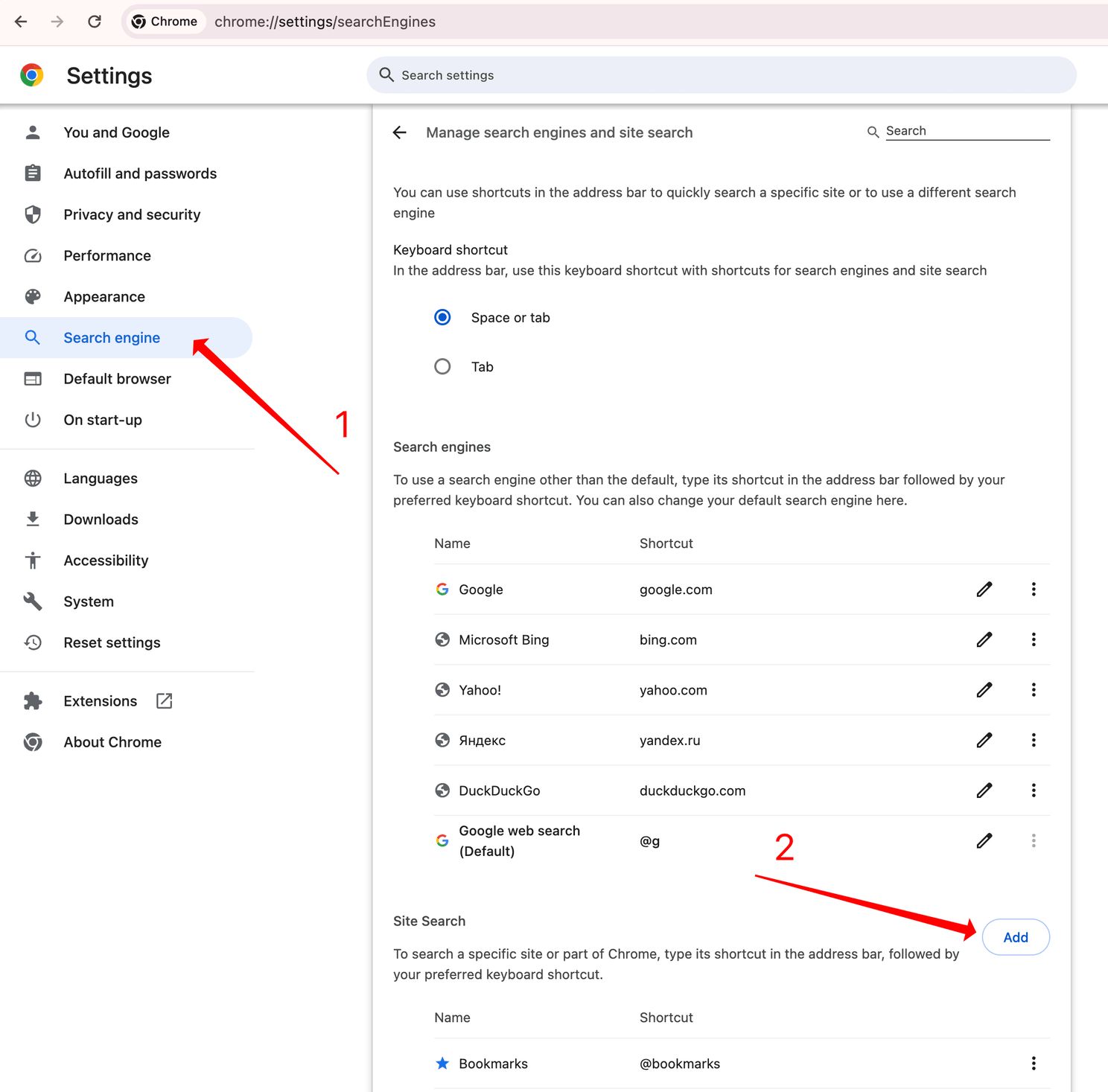The image size is (1108, 1092).
Task: Click the puzzle piece Extensions icon
Action: (33, 701)
